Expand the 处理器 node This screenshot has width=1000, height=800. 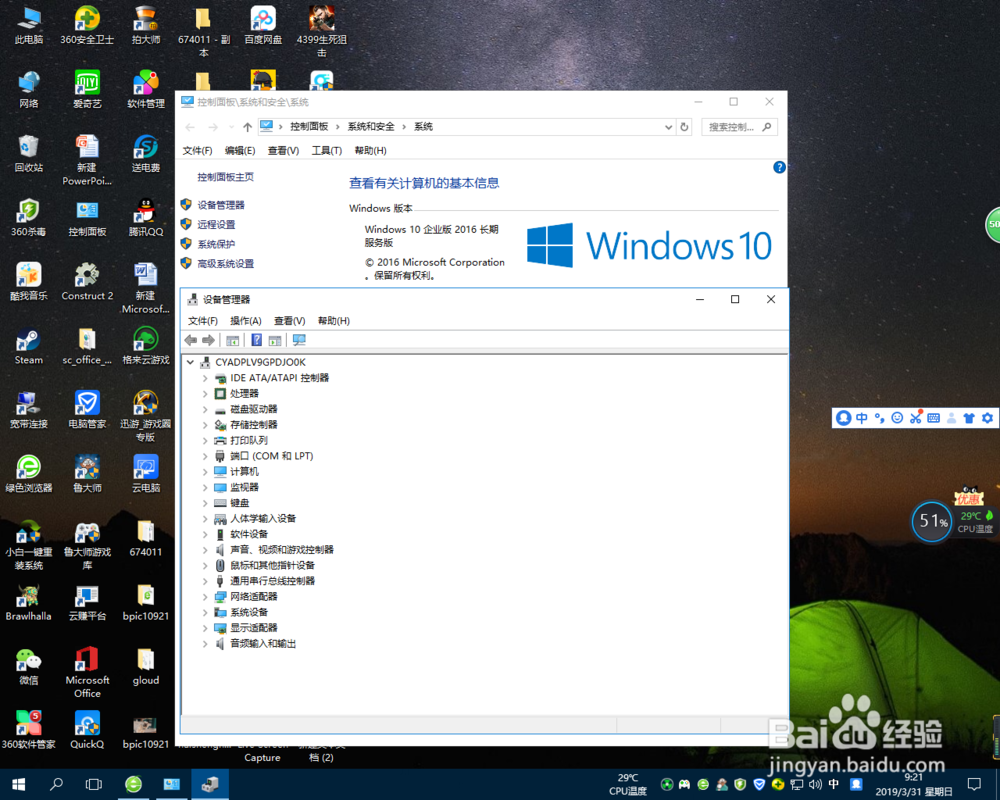[205, 394]
